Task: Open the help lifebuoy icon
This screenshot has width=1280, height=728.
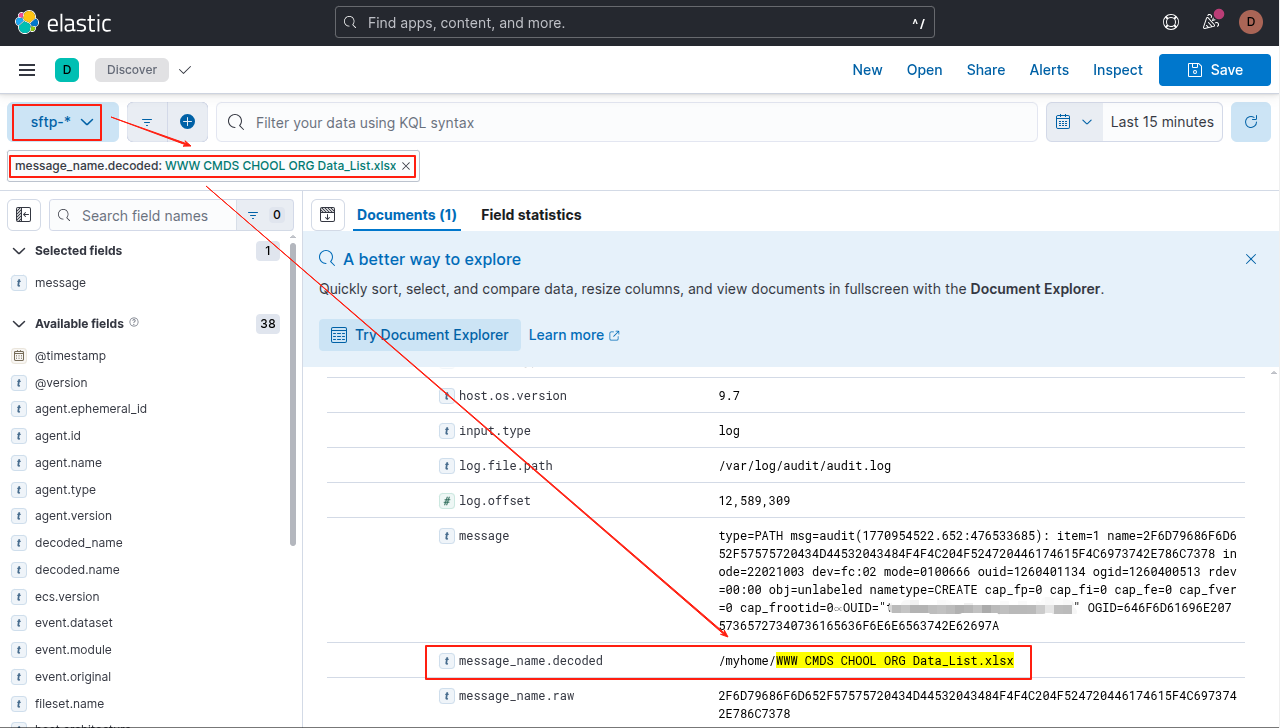Action: 1171,22
